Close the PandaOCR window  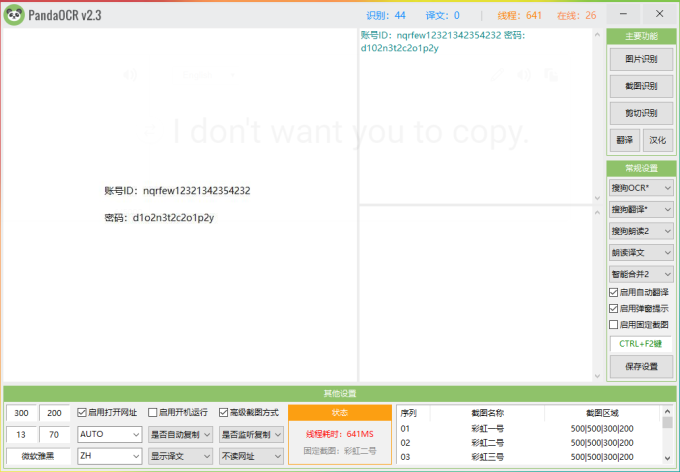tap(659, 14)
